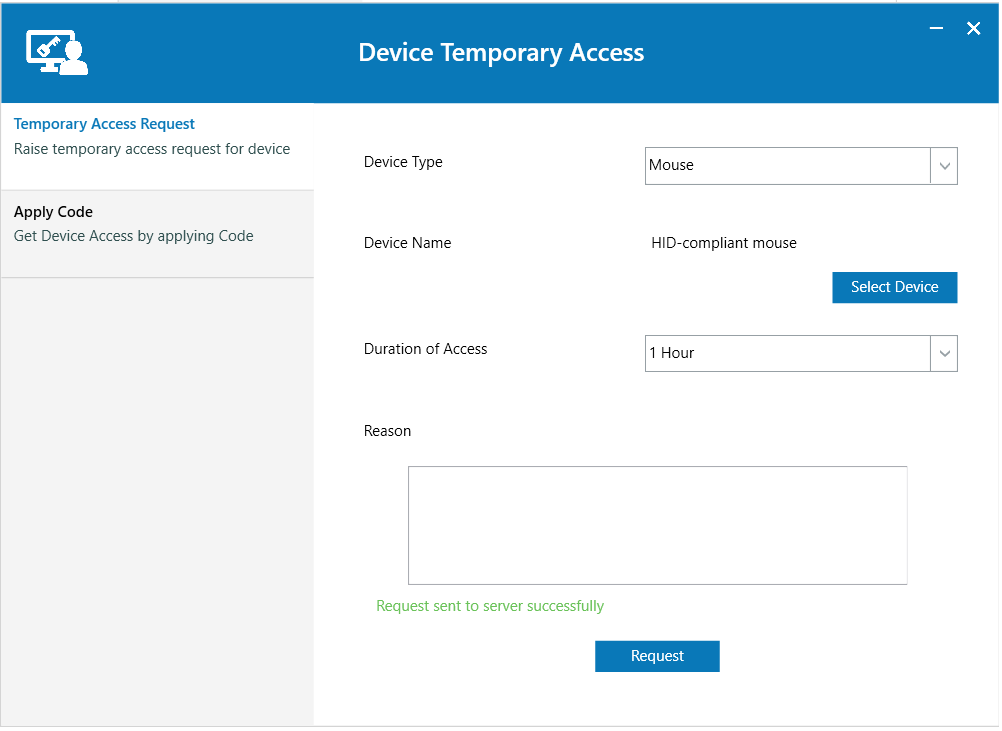
Task: Click the 'Request sent to server successfully' message
Action: tap(490, 606)
